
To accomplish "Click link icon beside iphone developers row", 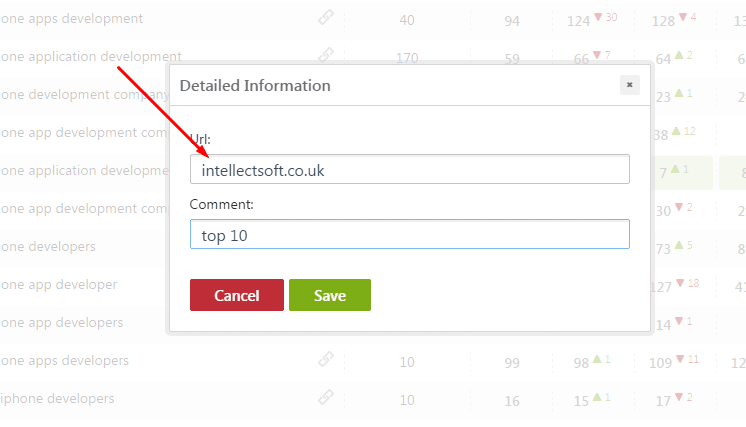I will pyautogui.click(x=326, y=397).
